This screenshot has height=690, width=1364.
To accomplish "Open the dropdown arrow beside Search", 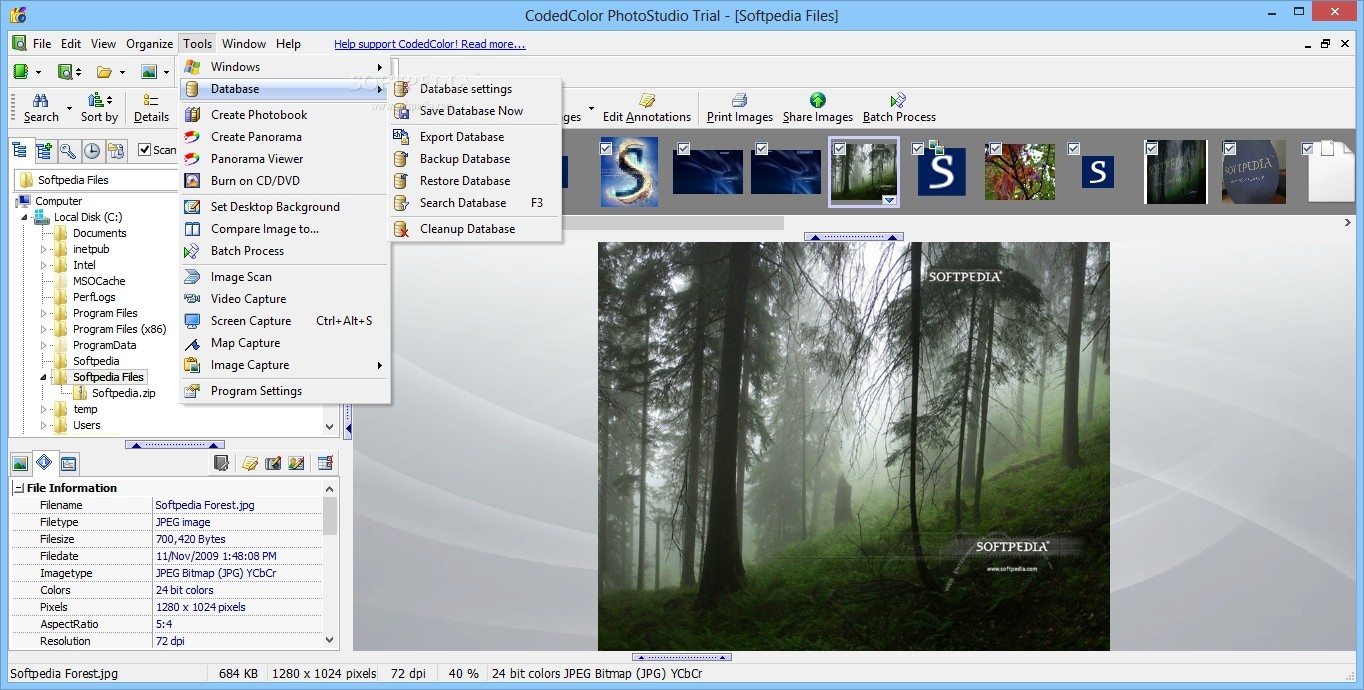I will 69,108.
